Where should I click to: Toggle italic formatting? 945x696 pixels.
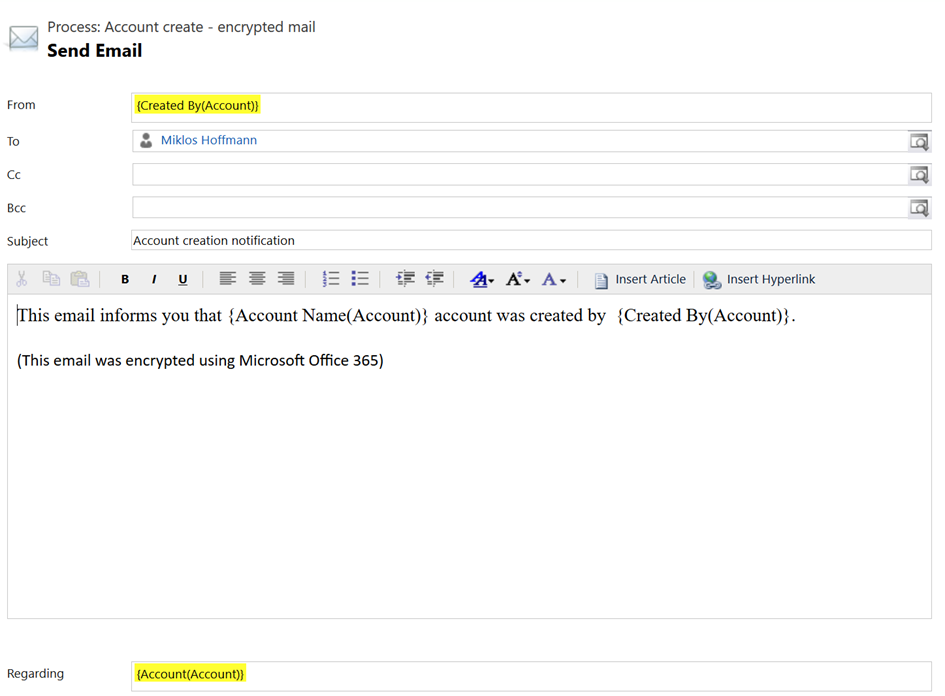coord(153,279)
